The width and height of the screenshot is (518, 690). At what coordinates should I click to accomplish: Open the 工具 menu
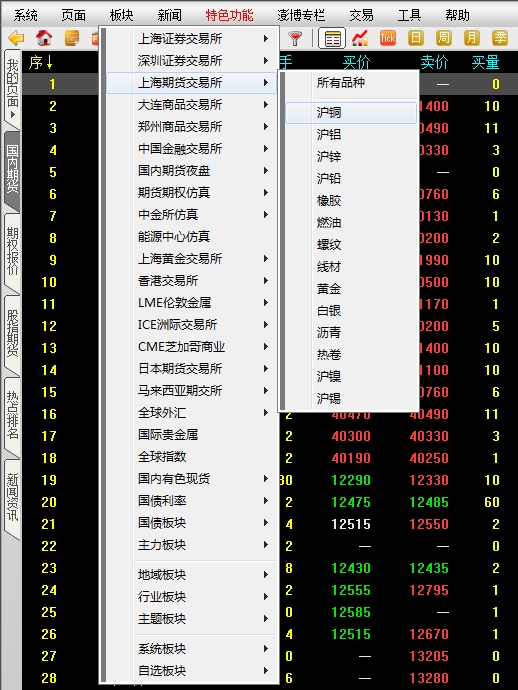coord(409,15)
